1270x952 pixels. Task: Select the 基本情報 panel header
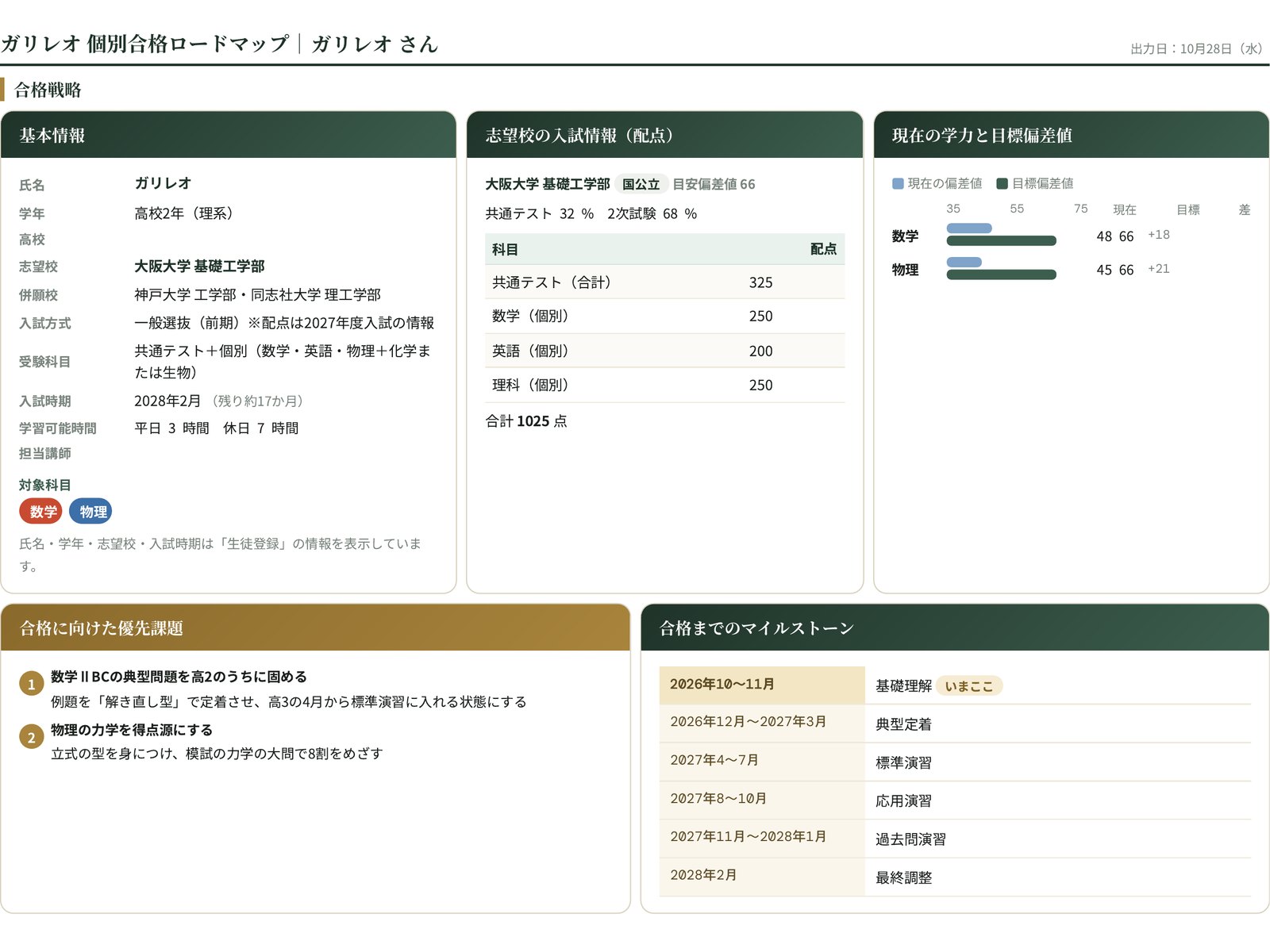(x=229, y=135)
